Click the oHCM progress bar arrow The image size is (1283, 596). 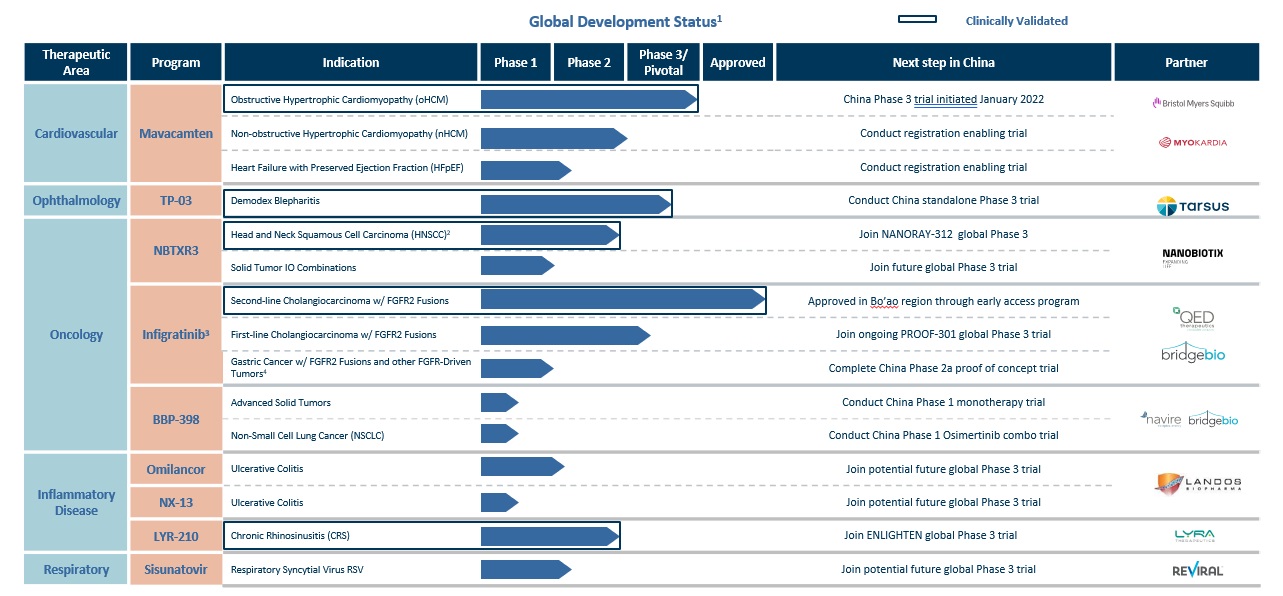pyautogui.click(x=588, y=99)
